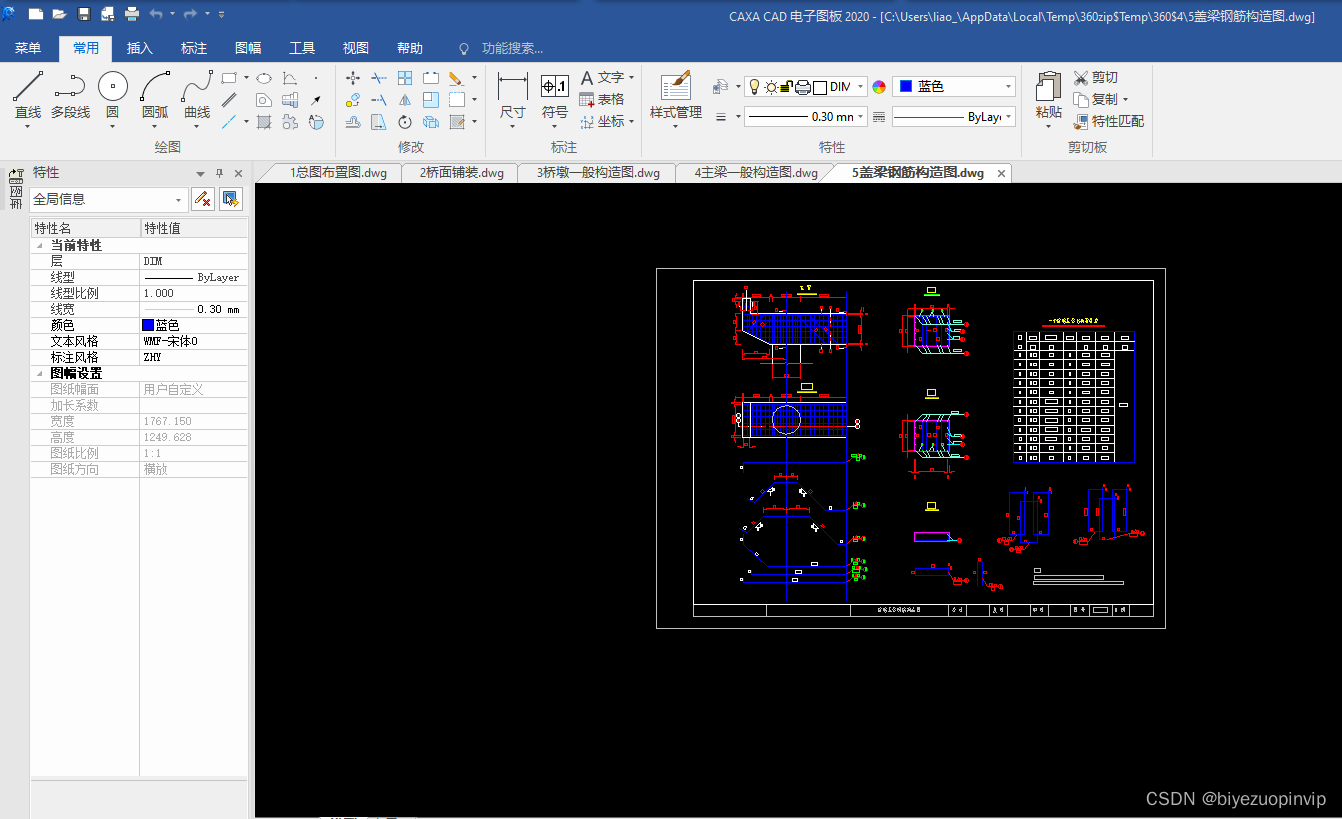Image resolution: width=1342 pixels, height=819 pixels.
Task: Close the 特性 properties panel
Action: pyautogui.click(x=238, y=173)
